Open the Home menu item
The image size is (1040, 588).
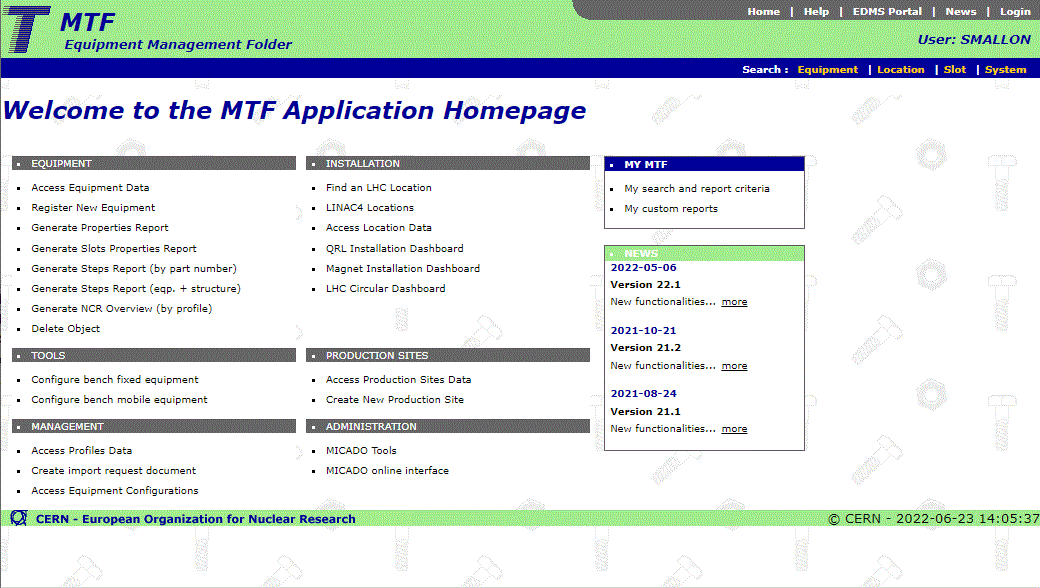(x=763, y=11)
